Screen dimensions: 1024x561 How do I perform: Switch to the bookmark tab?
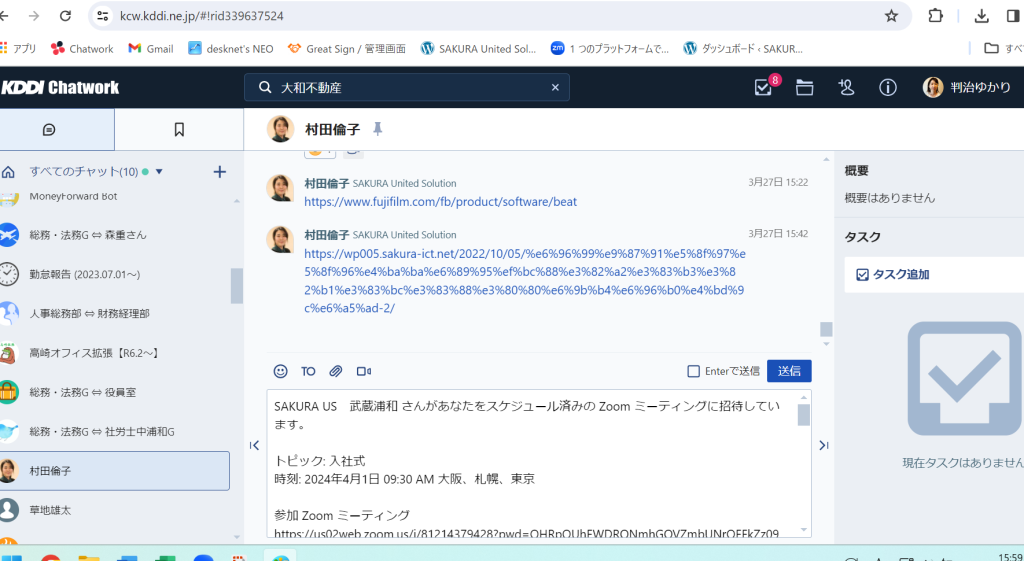tap(179, 129)
